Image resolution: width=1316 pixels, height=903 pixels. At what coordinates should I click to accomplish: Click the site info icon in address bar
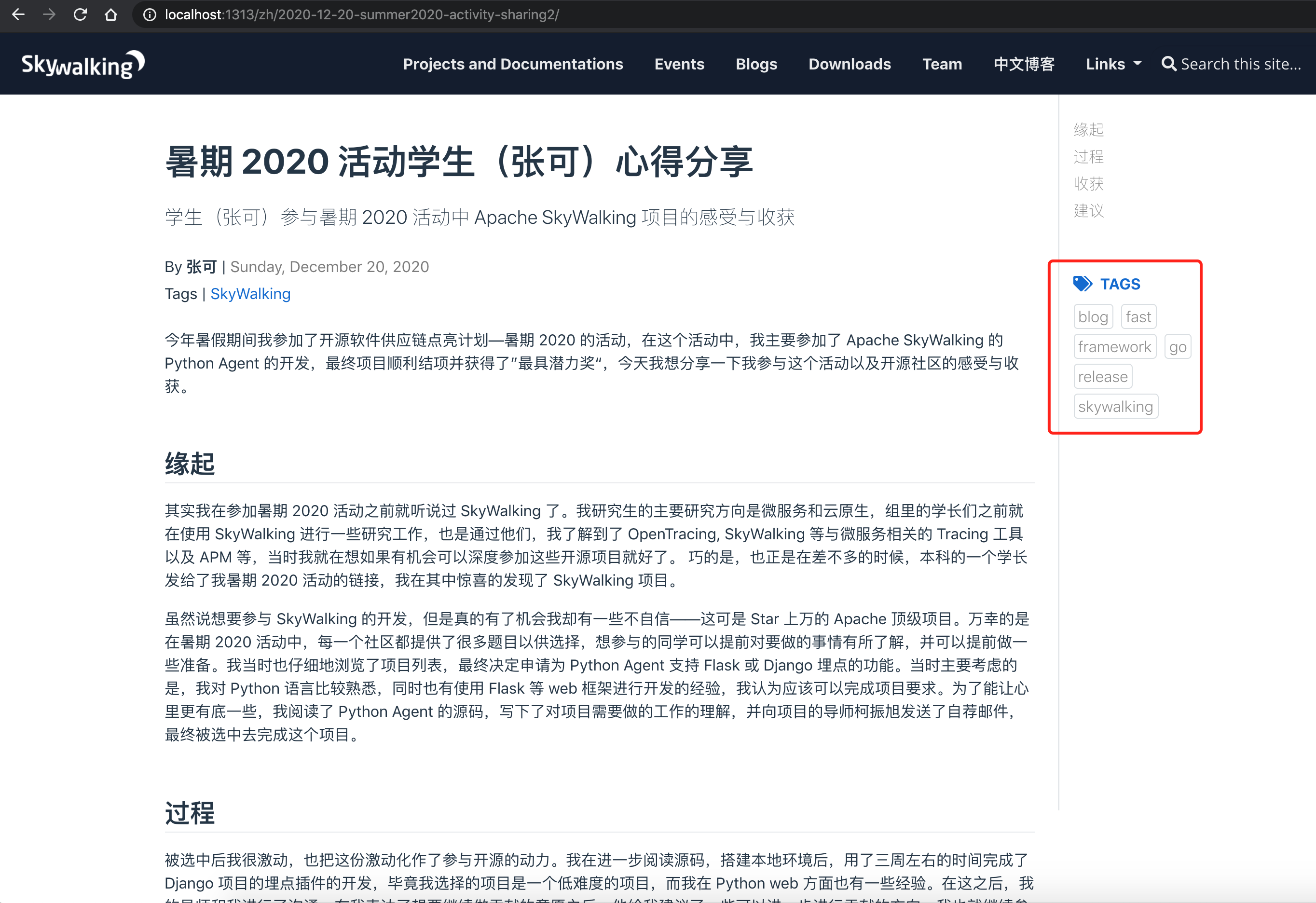(x=149, y=15)
